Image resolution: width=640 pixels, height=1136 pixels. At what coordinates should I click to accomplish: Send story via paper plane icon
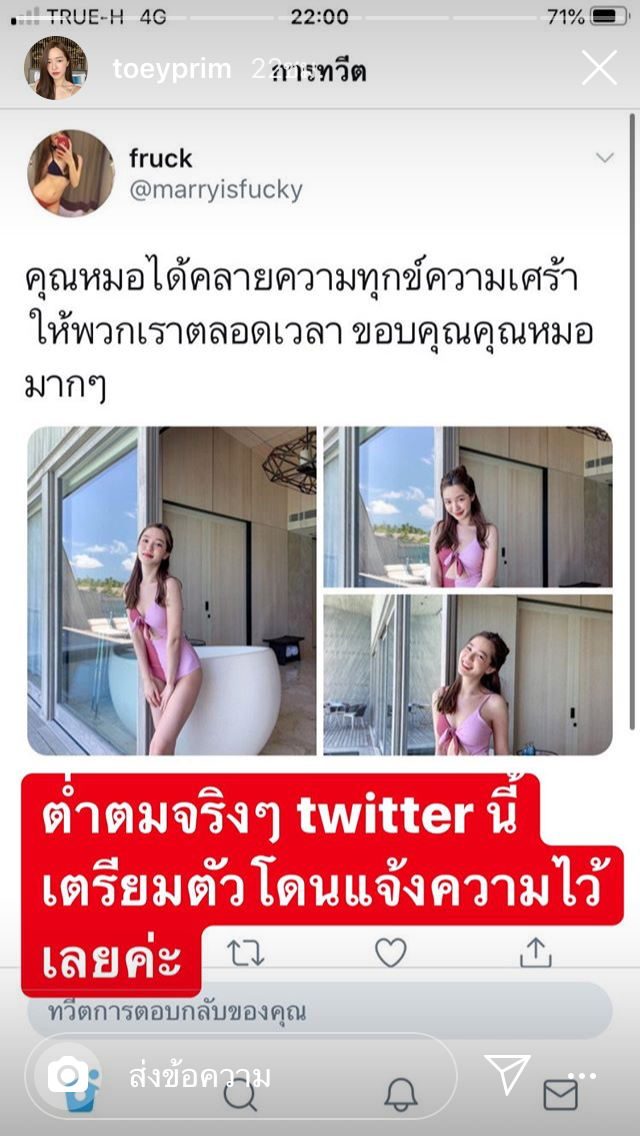pos(507,1074)
